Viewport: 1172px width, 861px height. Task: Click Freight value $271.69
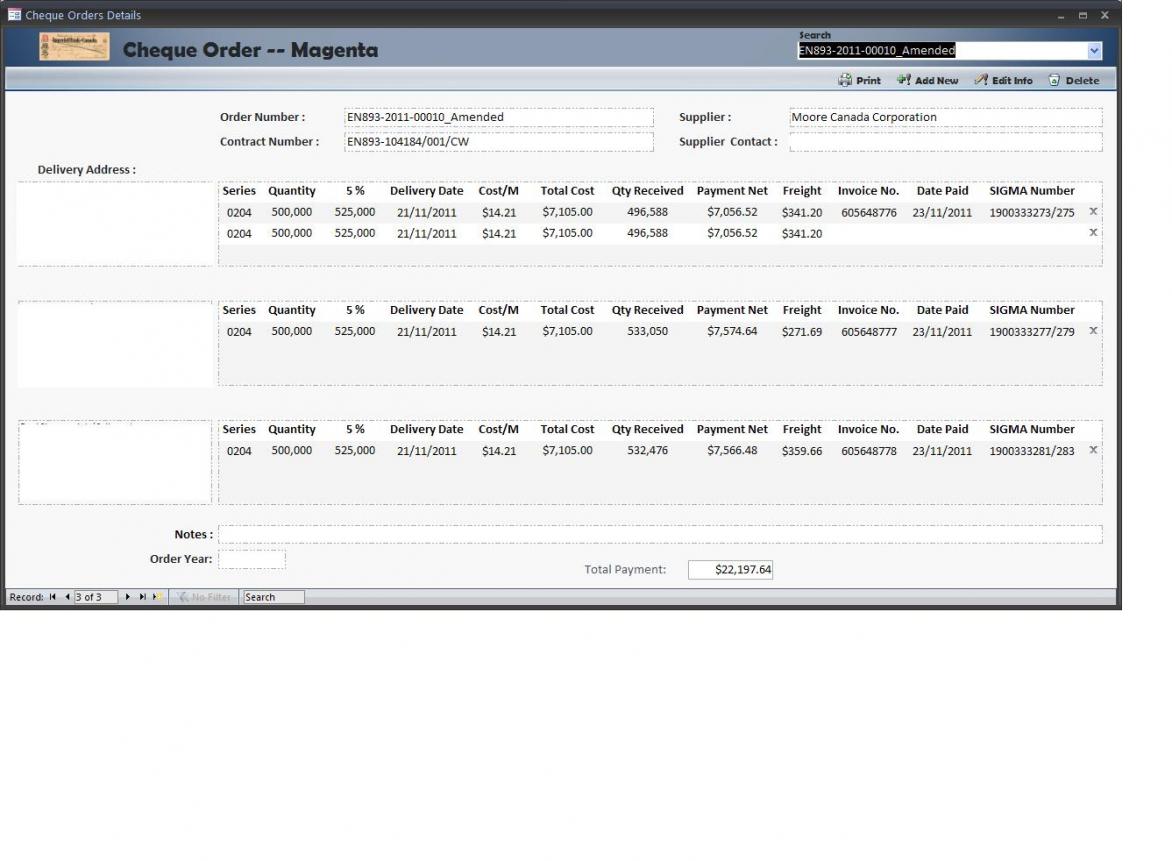click(x=802, y=332)
